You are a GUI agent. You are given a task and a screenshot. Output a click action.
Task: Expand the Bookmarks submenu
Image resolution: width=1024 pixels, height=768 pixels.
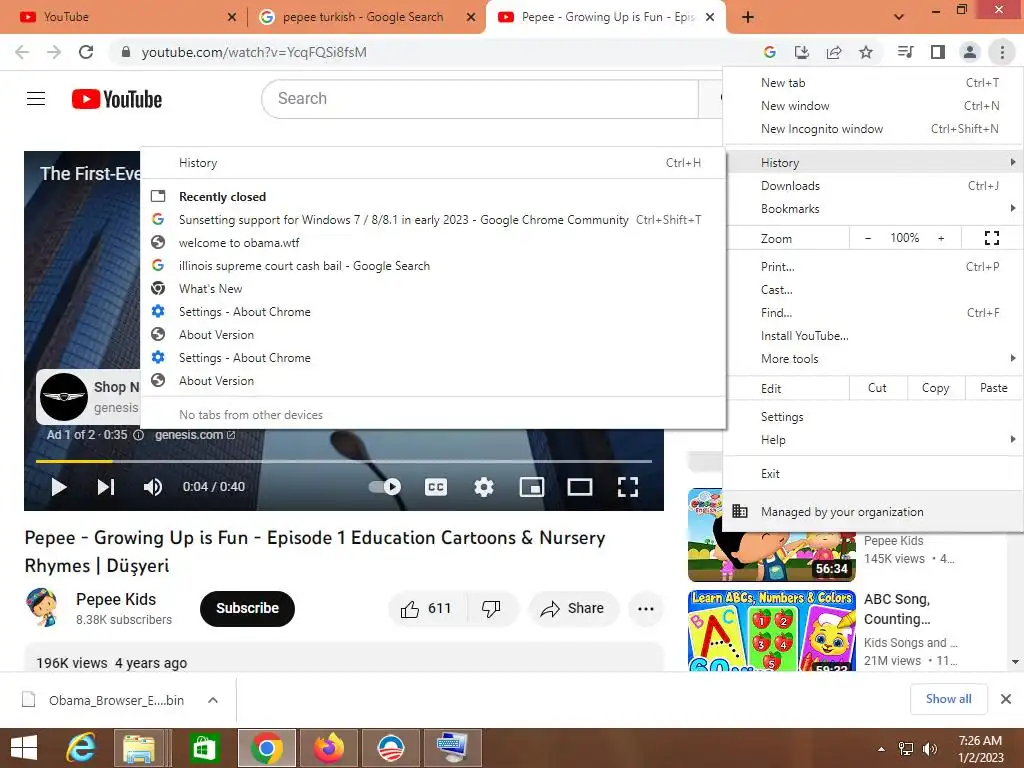point(874,209)
